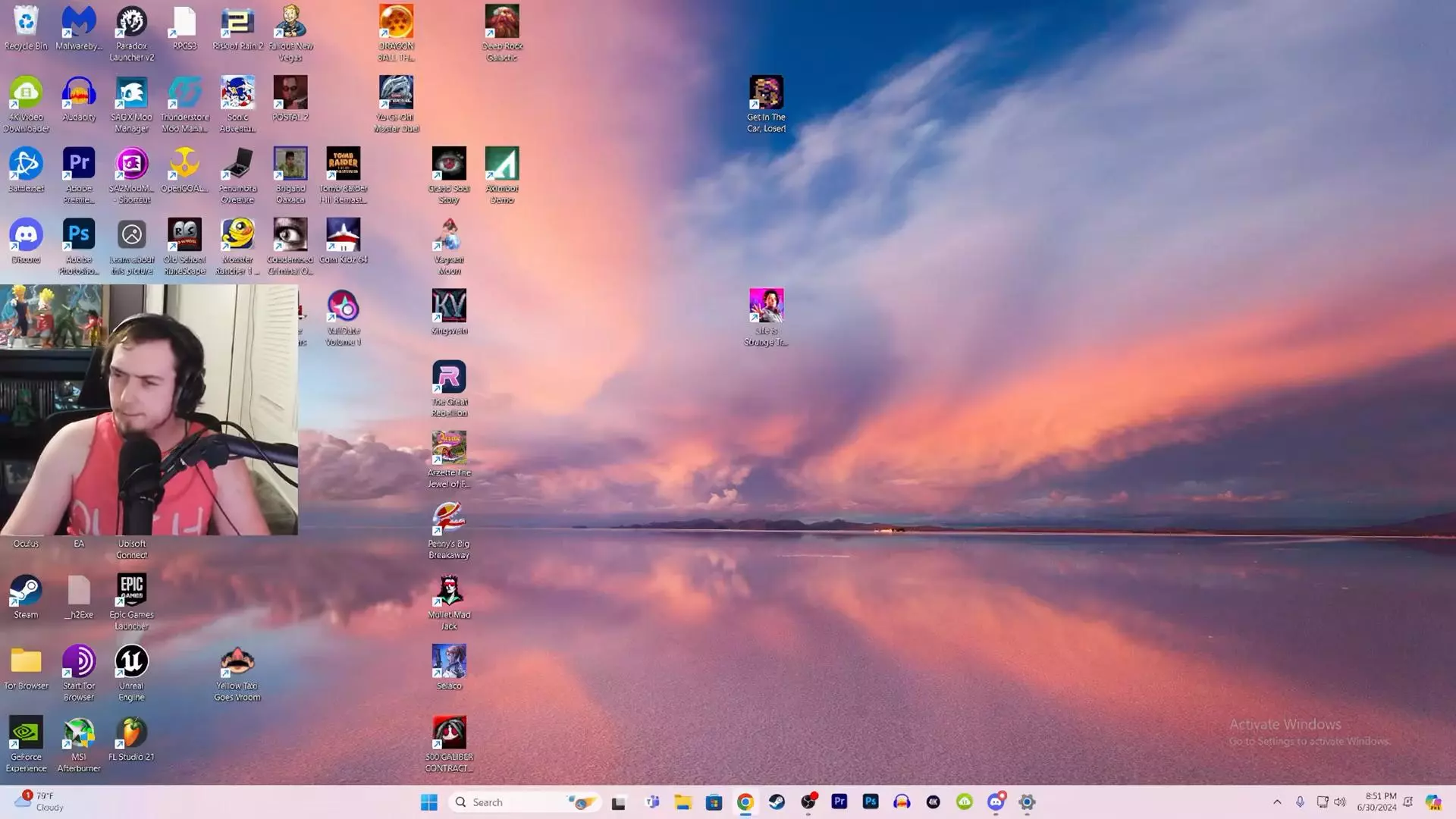Select the Monster Rancher desktop shortcut

pyautogui.click(x=237, y=247)
